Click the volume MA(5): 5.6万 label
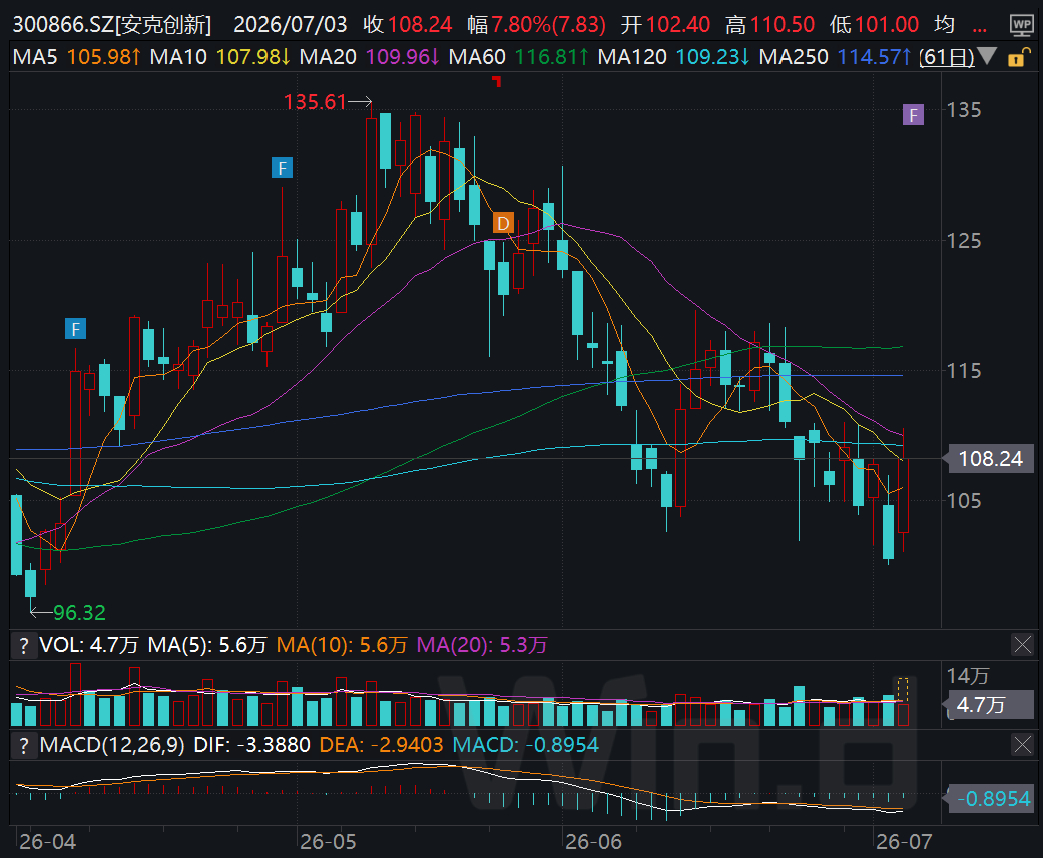The height and width of the screenshot is (859, 1044). click(x=207, y=645)
